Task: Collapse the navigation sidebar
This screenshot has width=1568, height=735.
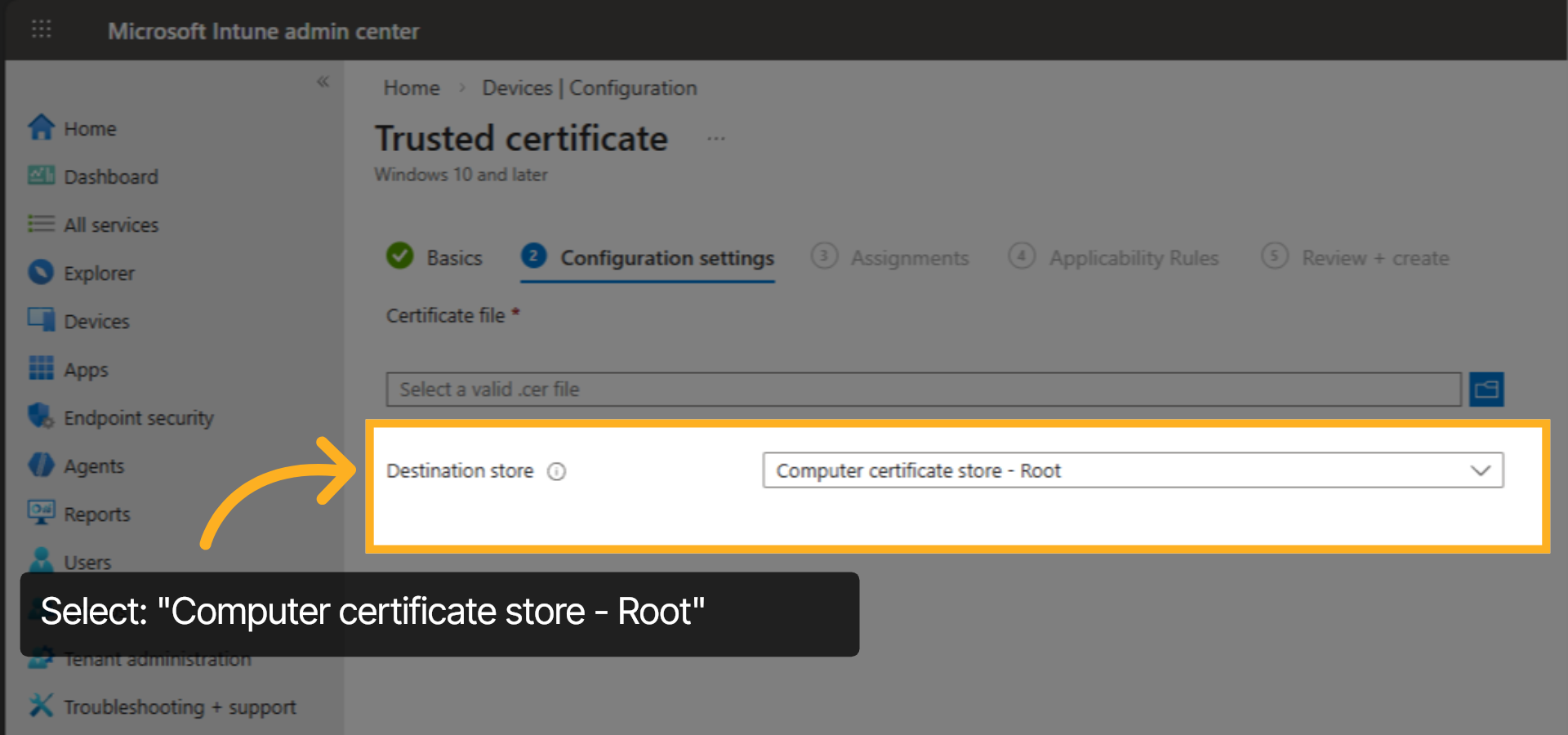Action: [323, 82]
